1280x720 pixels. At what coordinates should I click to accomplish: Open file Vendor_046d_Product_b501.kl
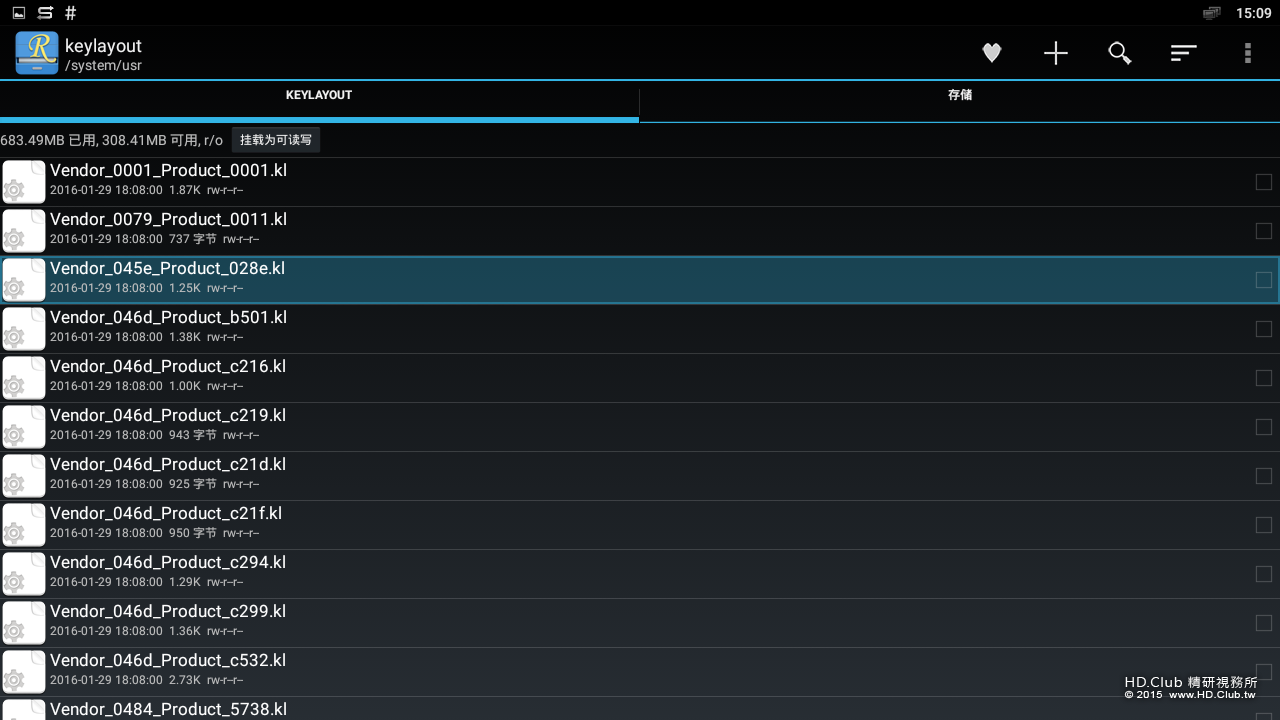[x=640, y=329]
